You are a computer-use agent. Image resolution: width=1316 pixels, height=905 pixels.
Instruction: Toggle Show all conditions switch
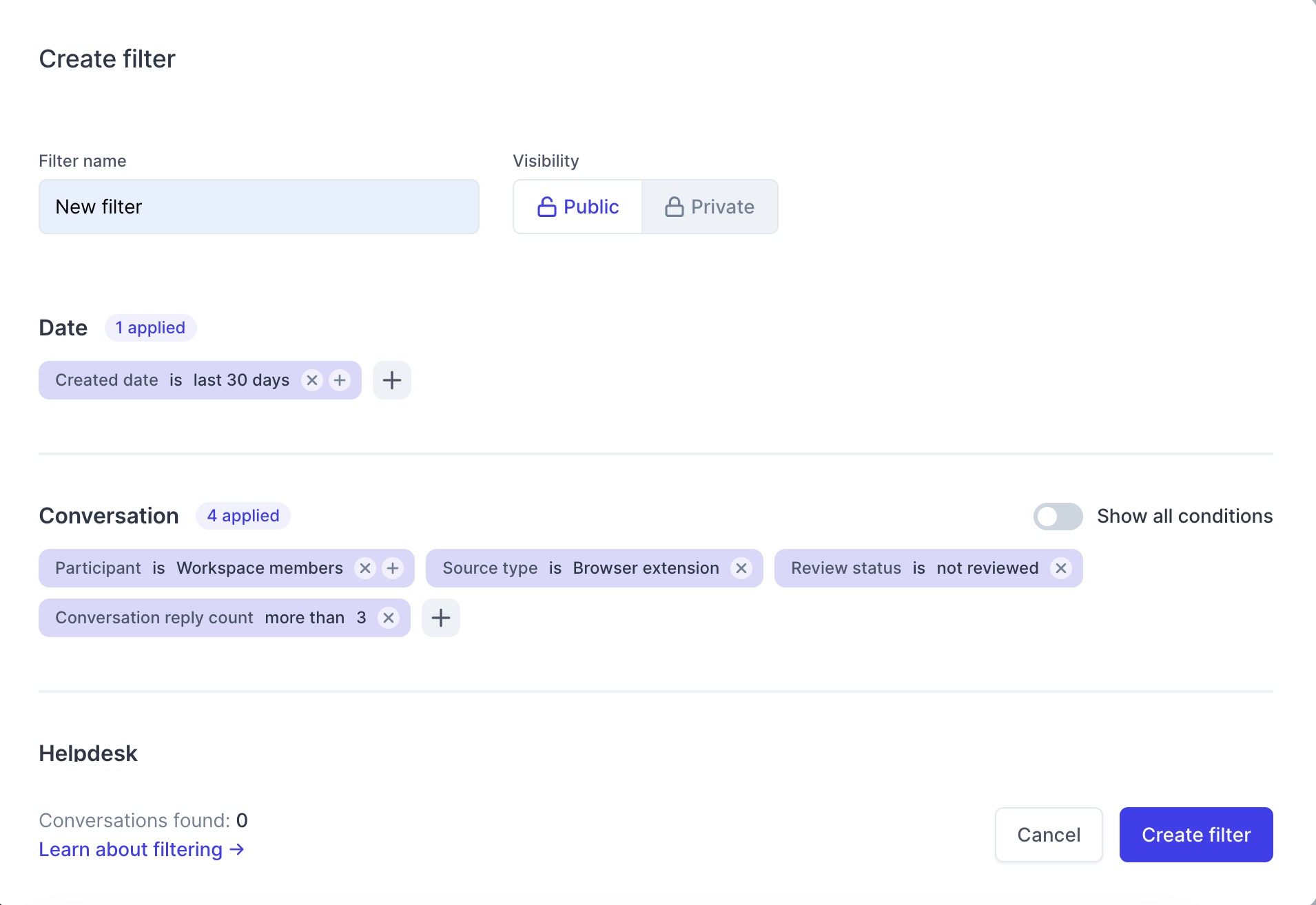coord(1058,517)
